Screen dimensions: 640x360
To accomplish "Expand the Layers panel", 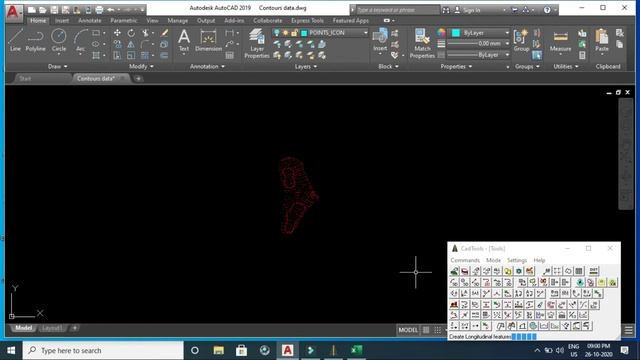I will (x=306, y=66).
